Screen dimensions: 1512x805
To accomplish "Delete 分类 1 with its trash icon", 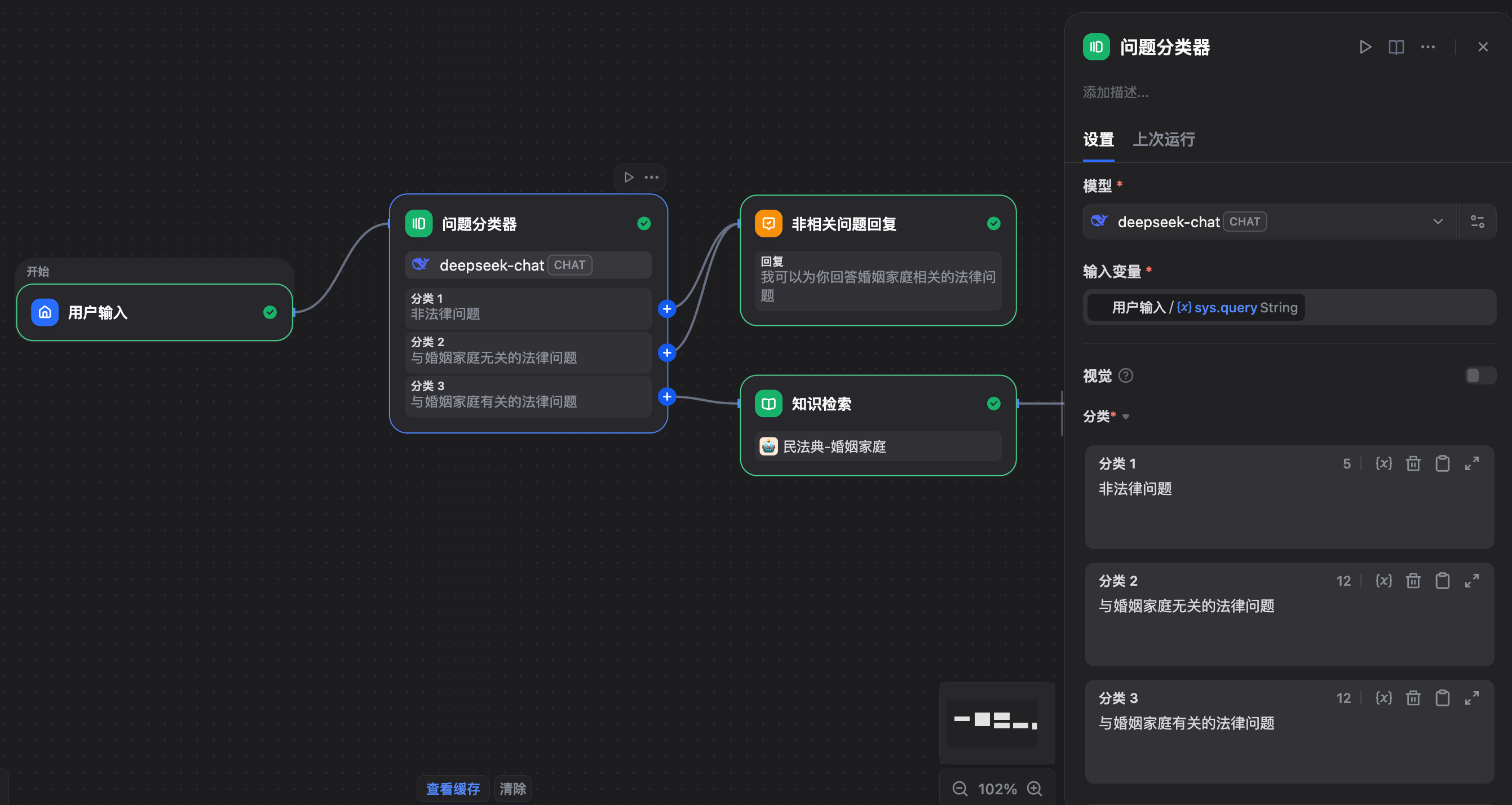I will pos(1413,463).
